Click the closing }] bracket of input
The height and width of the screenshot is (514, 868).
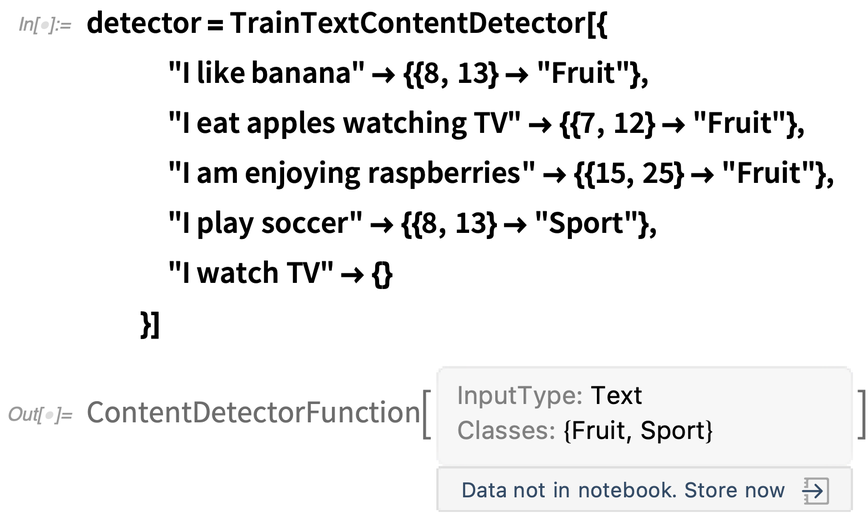coord(150,324)
